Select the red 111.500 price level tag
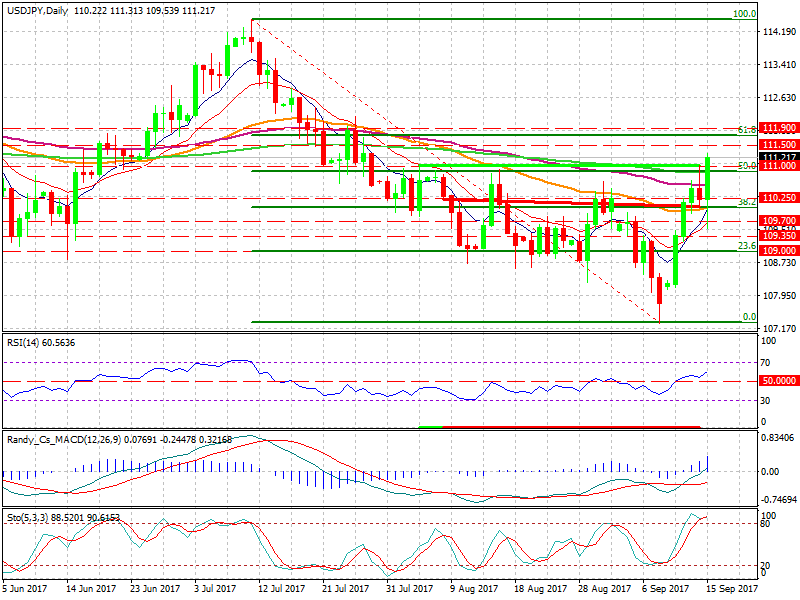The width and height of the screenshot is (800, 600). pos(778,145)
